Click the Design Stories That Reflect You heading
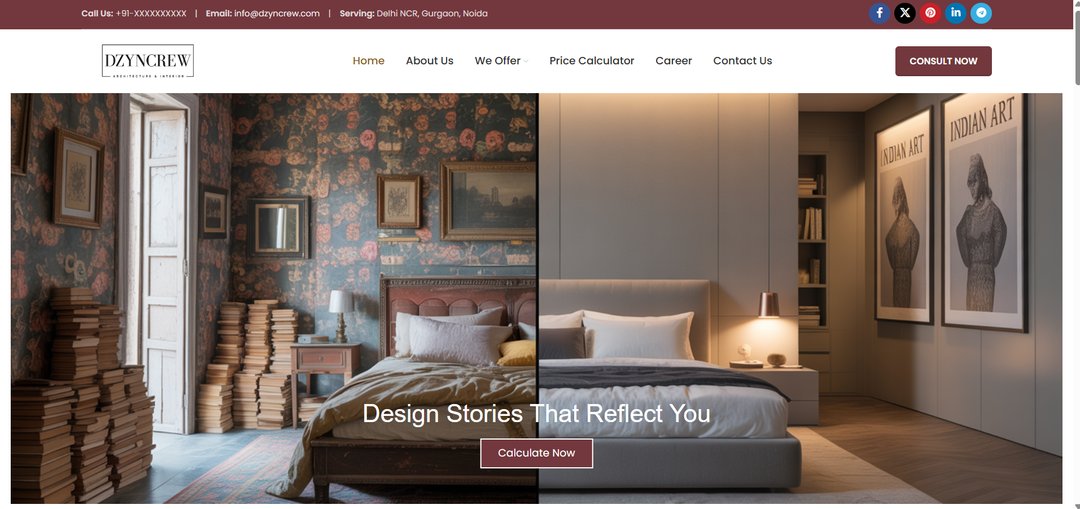 click(x=537, y=413)
